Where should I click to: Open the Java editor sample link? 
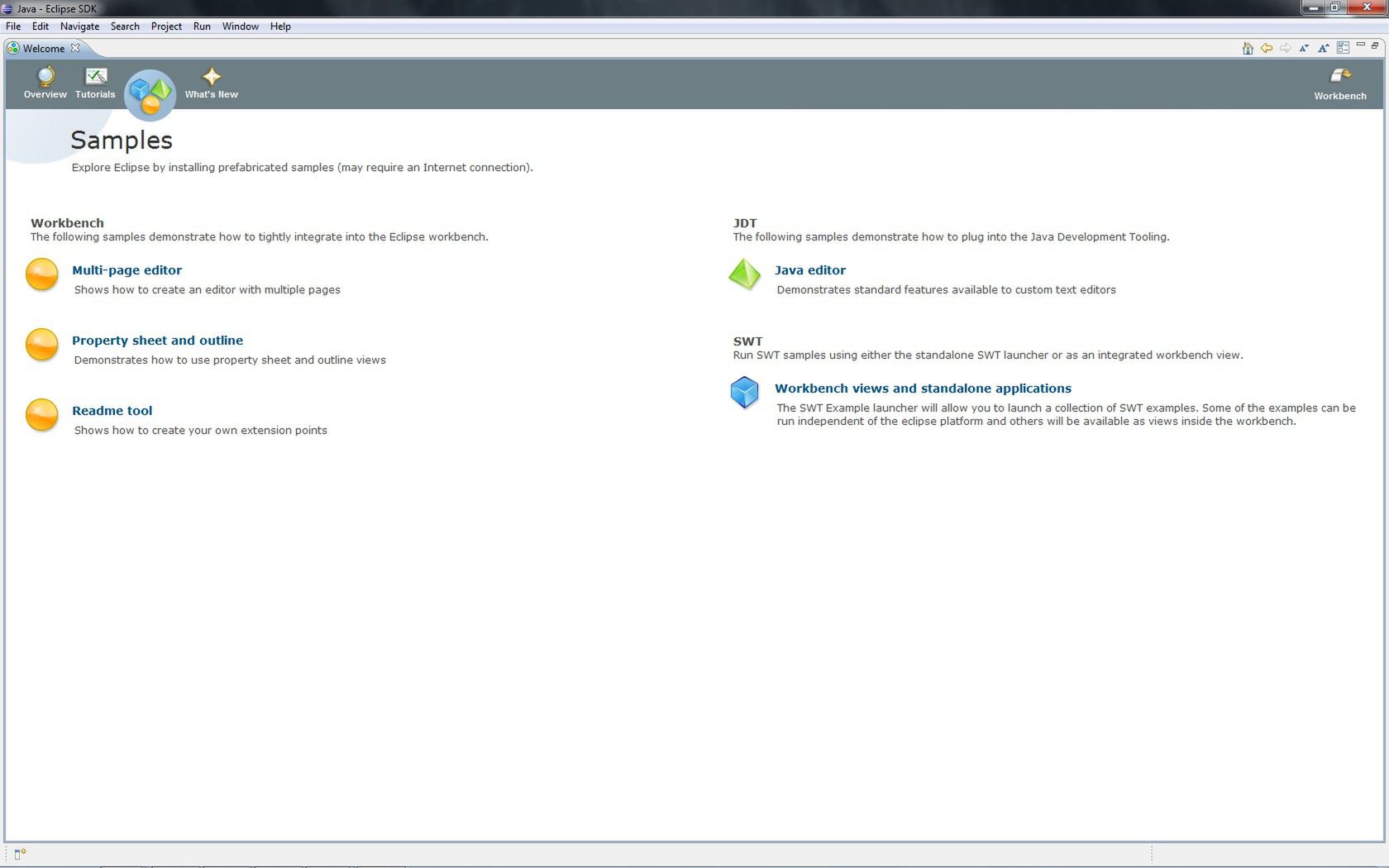[x=810, y=270]
